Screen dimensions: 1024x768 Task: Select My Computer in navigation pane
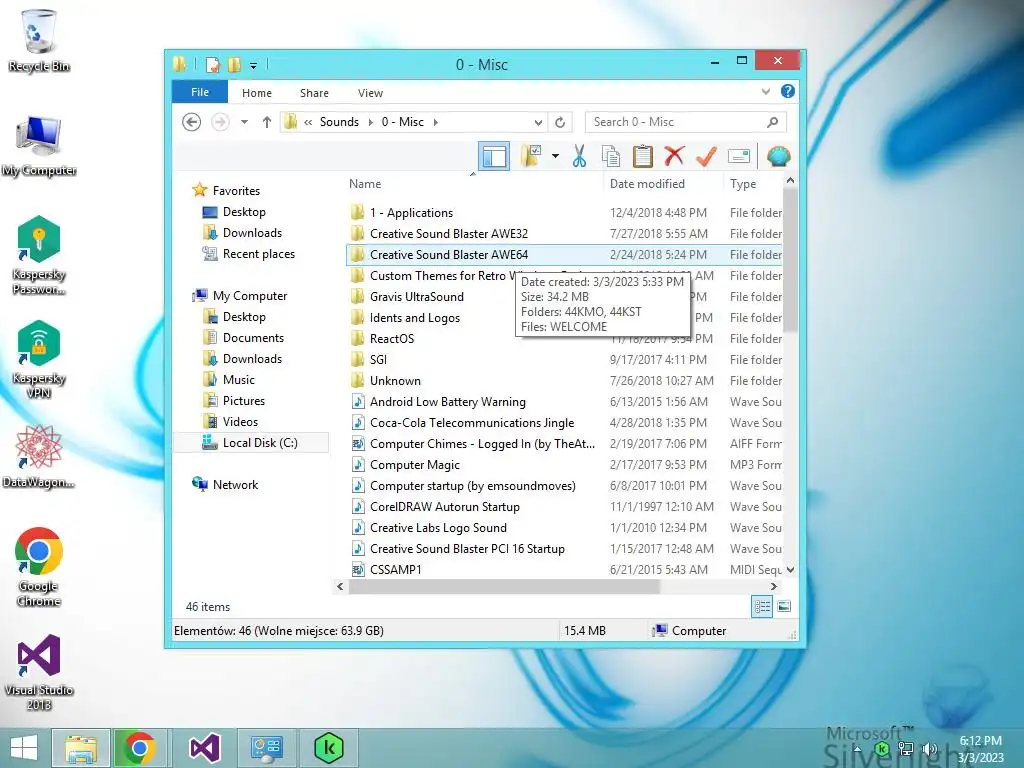249,296
